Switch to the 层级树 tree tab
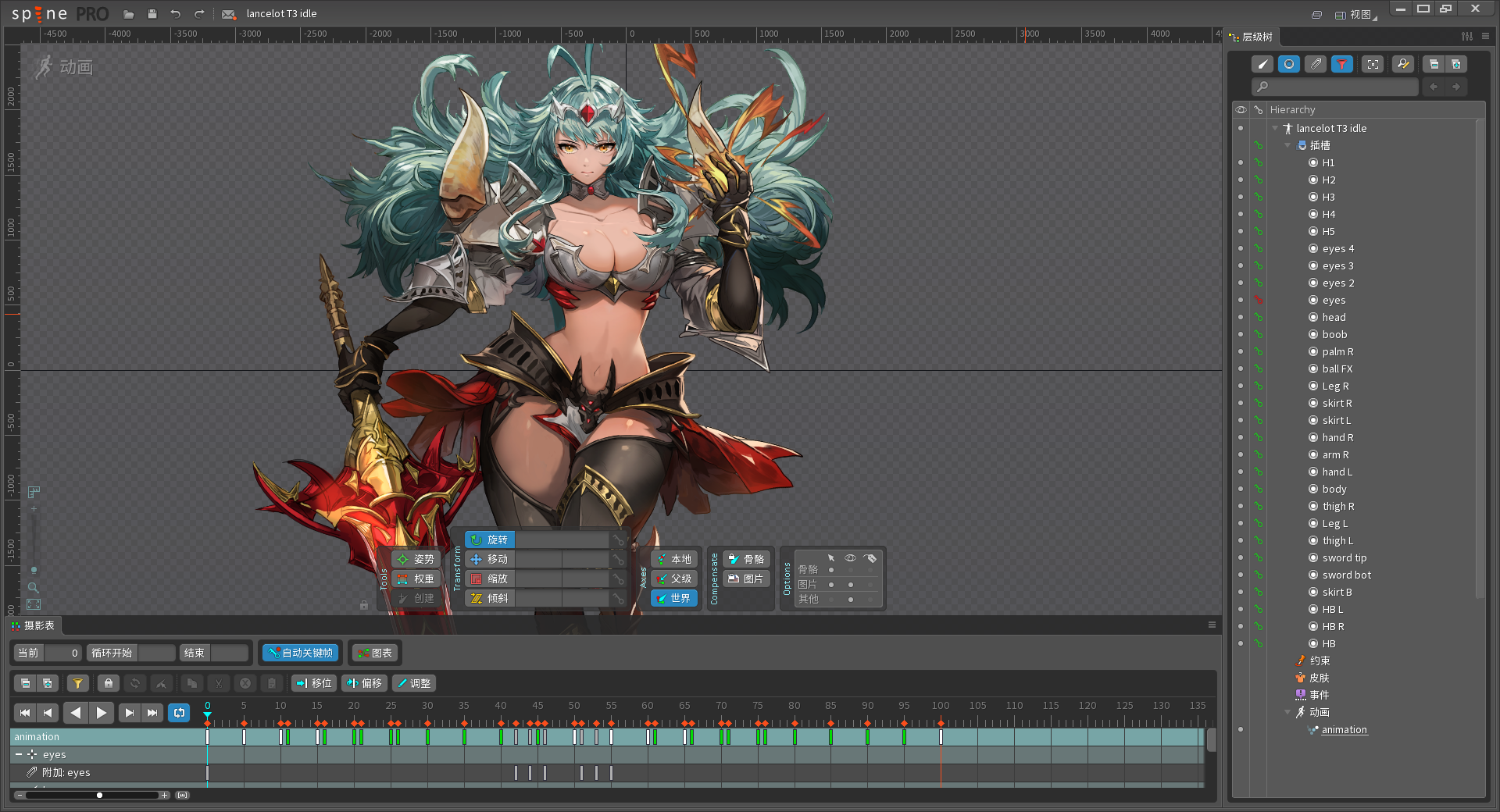The width and height of the screenshot is (1500, 812). 1251,37
